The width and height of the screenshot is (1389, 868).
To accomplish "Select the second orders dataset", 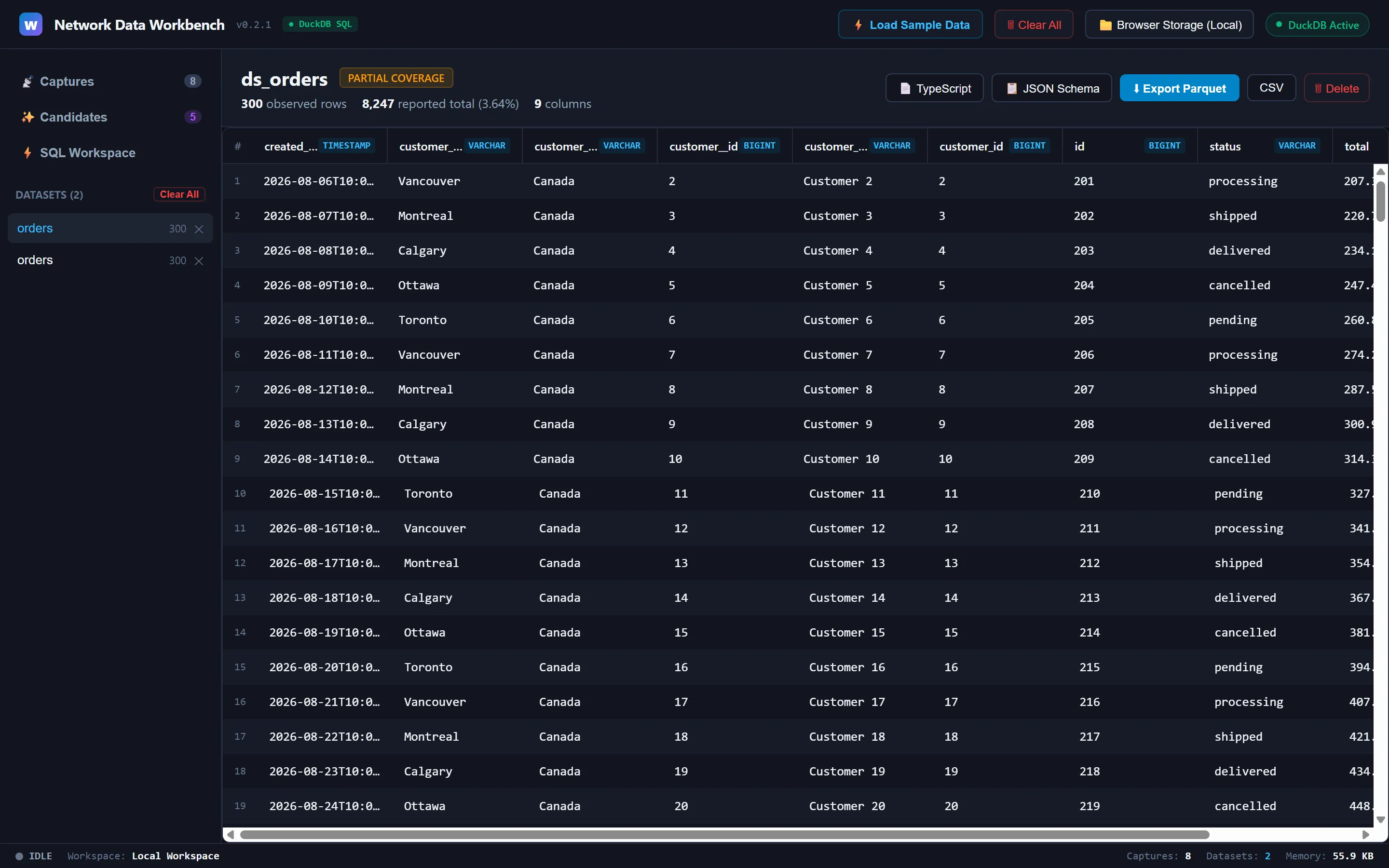I will (x=110, y=260).
